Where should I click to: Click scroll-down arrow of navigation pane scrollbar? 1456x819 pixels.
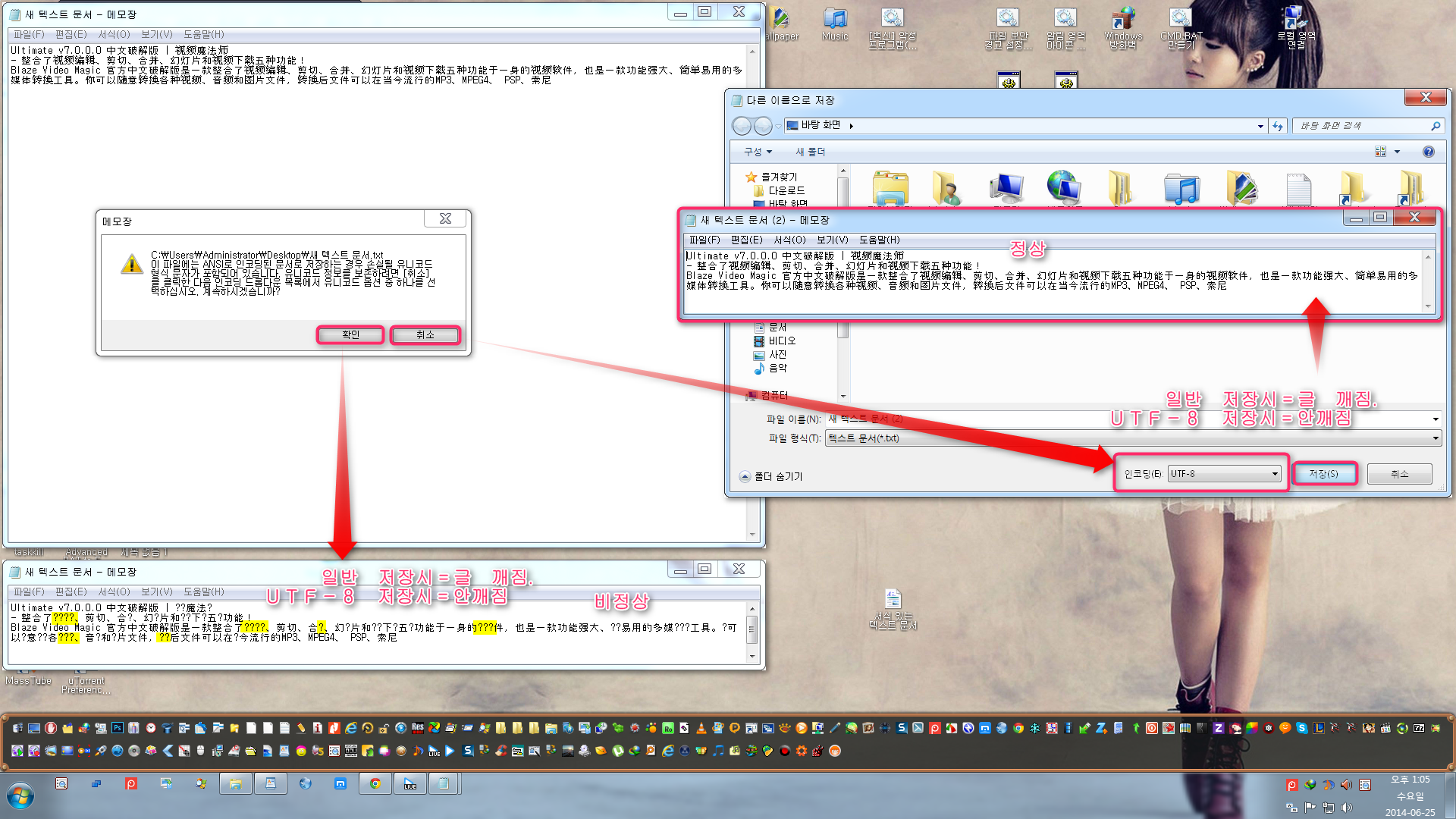coord(843,396)
